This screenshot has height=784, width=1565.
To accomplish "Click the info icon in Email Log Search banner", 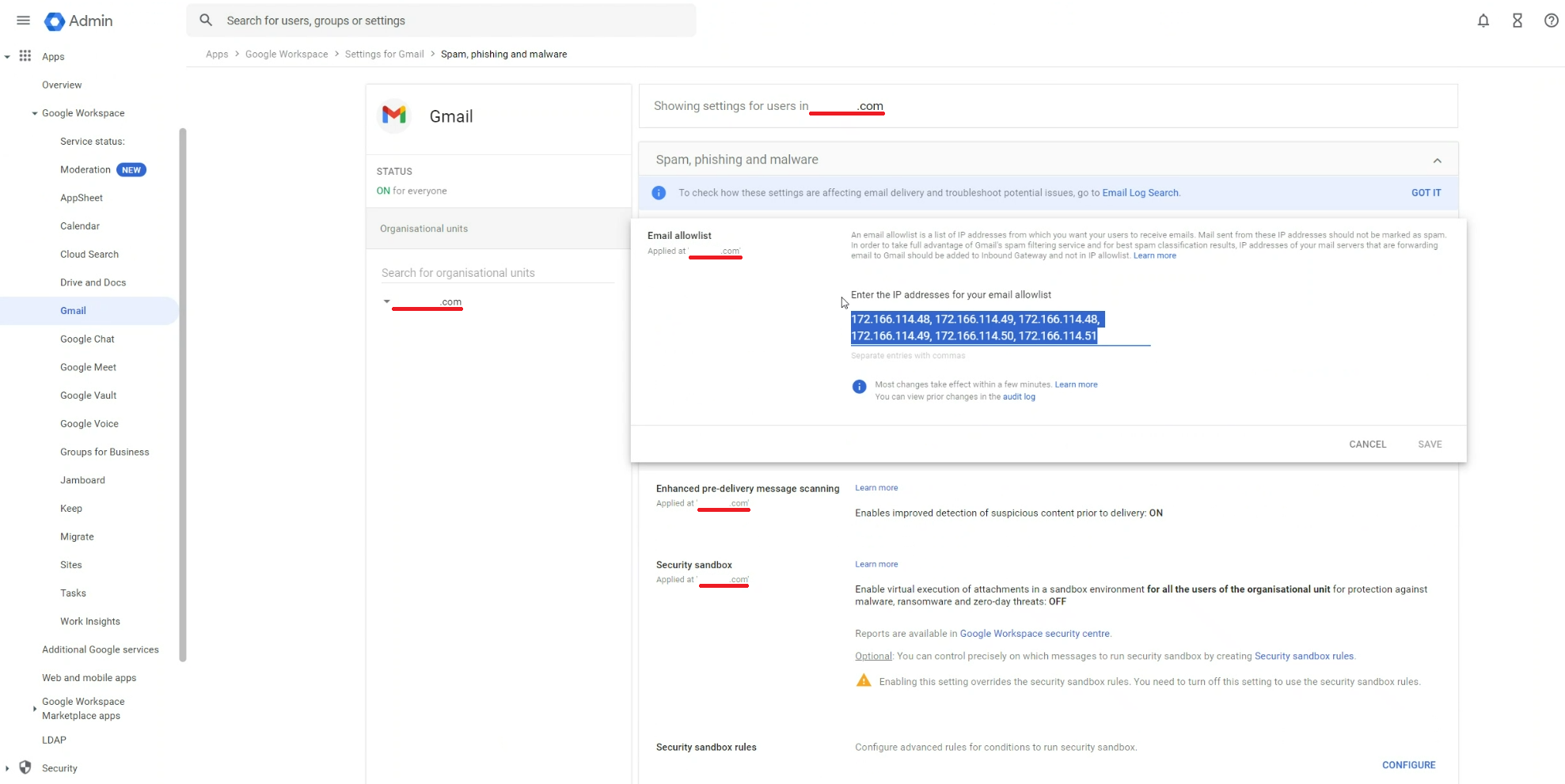I will point(659,193).
